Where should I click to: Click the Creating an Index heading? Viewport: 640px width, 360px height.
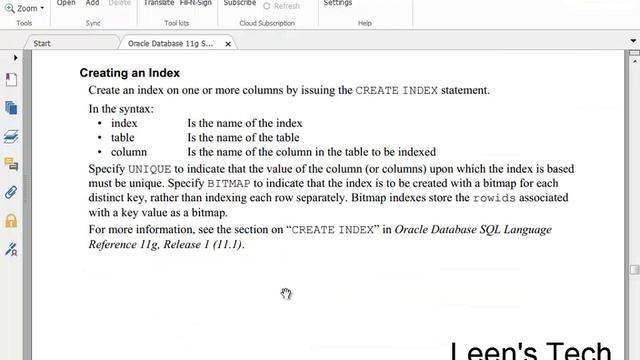tap(130, 73)
